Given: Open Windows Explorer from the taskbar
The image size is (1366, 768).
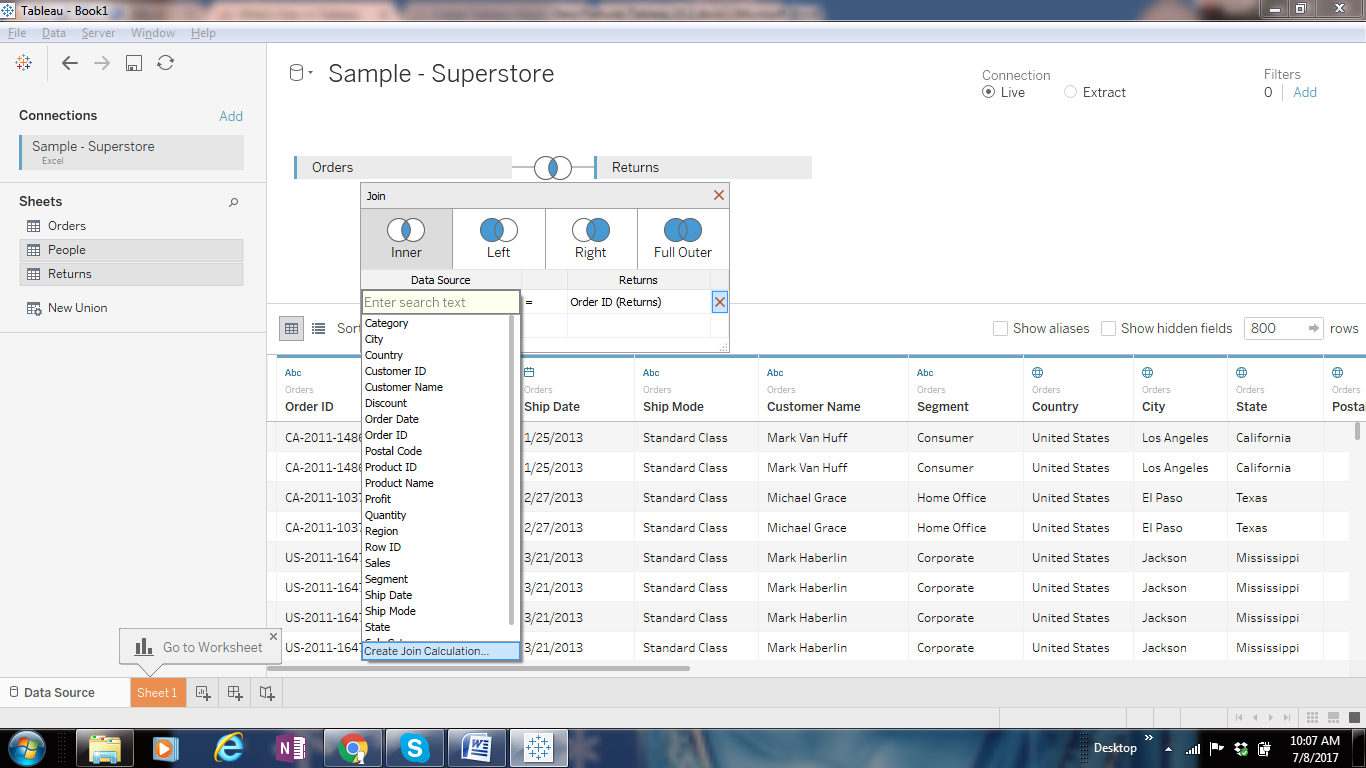Looking at the screenshot, I should coord(105,747).
